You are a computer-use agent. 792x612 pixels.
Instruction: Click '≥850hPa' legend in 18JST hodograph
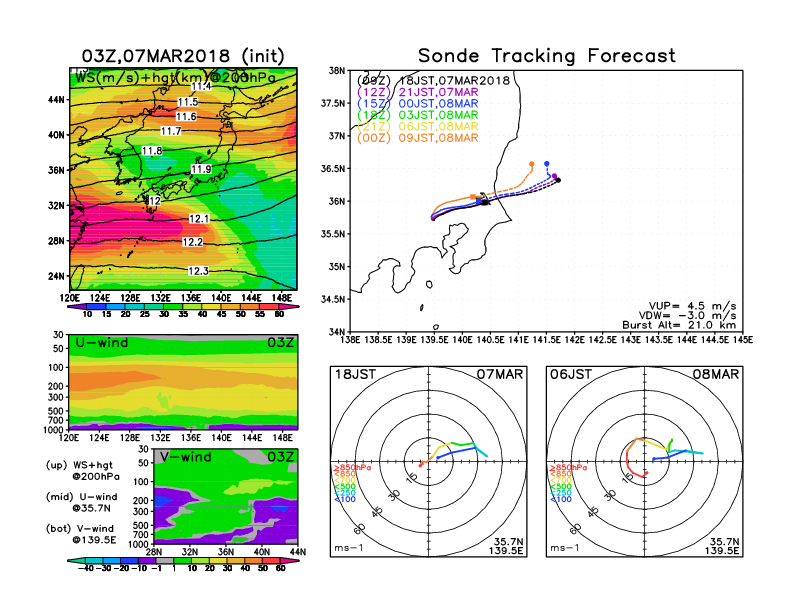point(353,468)
